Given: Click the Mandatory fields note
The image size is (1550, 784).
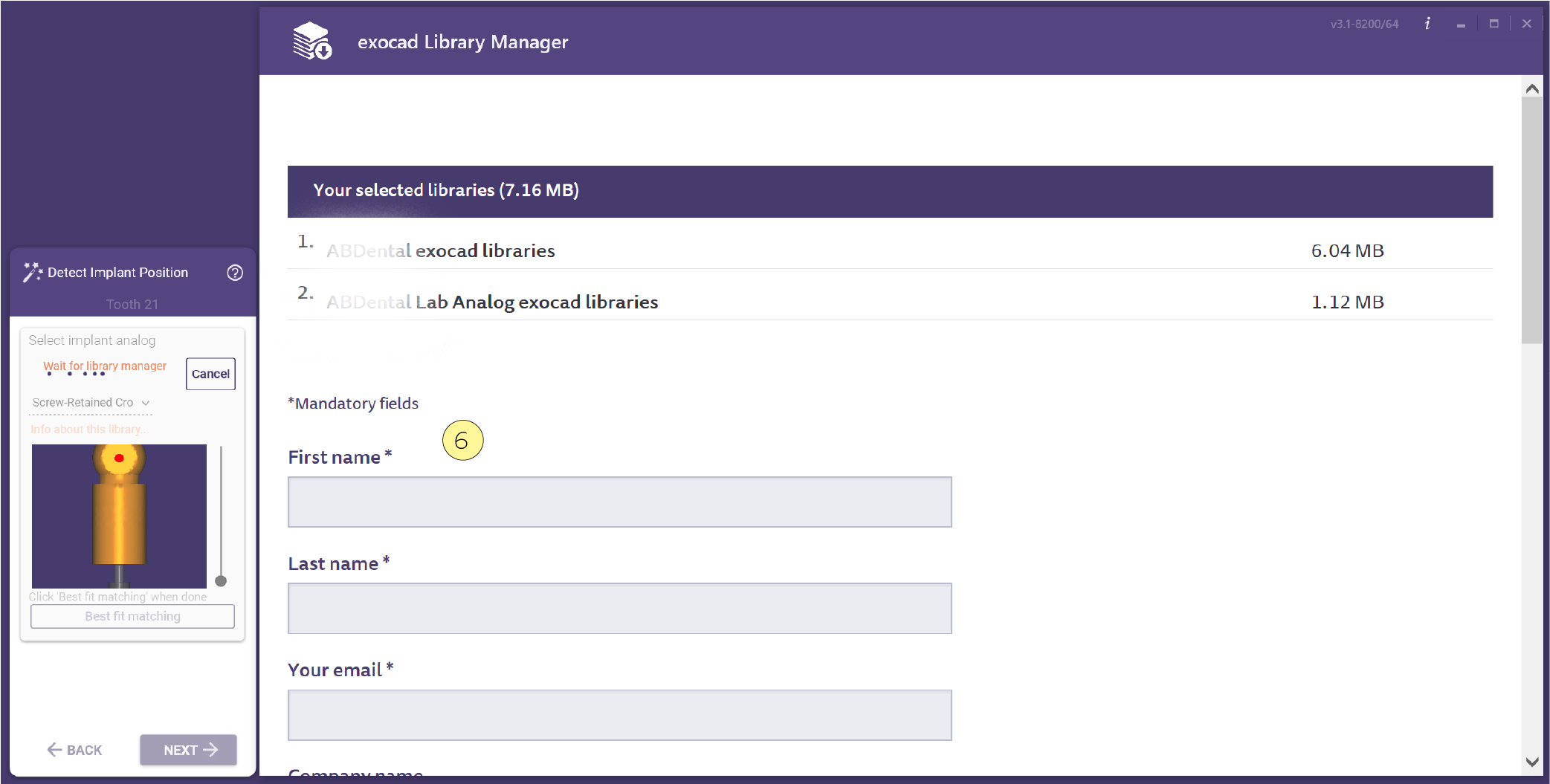Looking at the screenshot, I should click(x=353, y=404).
